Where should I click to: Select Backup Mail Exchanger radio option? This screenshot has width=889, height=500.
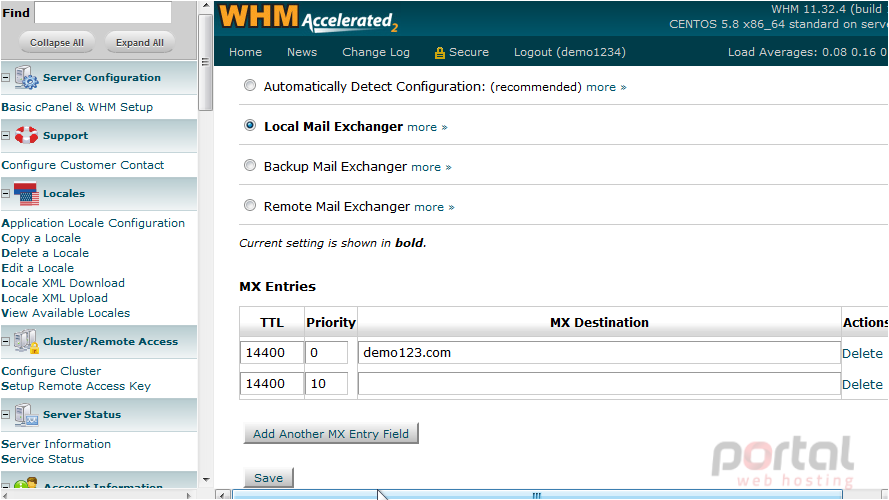[x=249, y=166]
